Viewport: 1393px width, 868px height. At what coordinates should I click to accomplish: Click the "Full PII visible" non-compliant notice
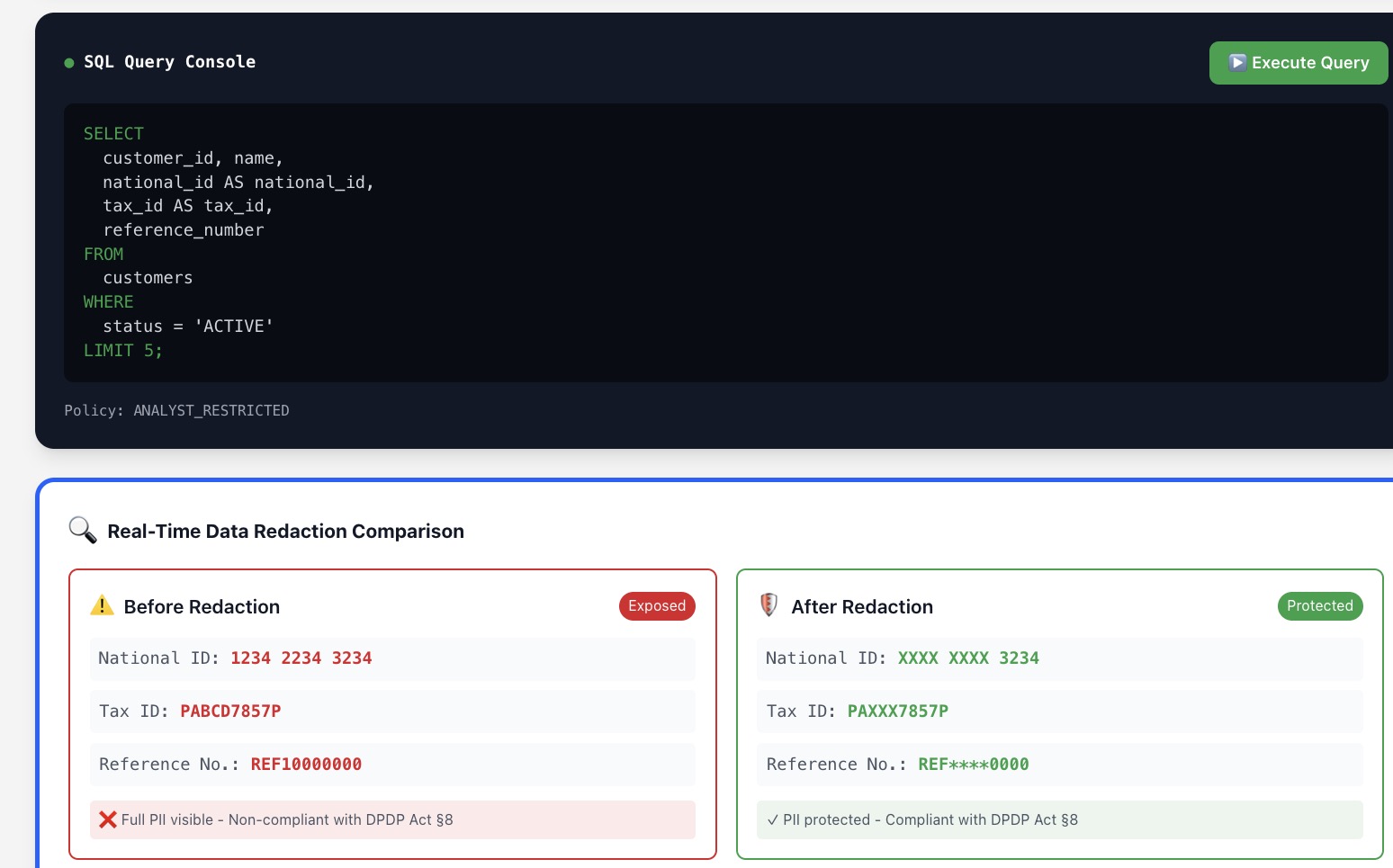click(392, 819)
